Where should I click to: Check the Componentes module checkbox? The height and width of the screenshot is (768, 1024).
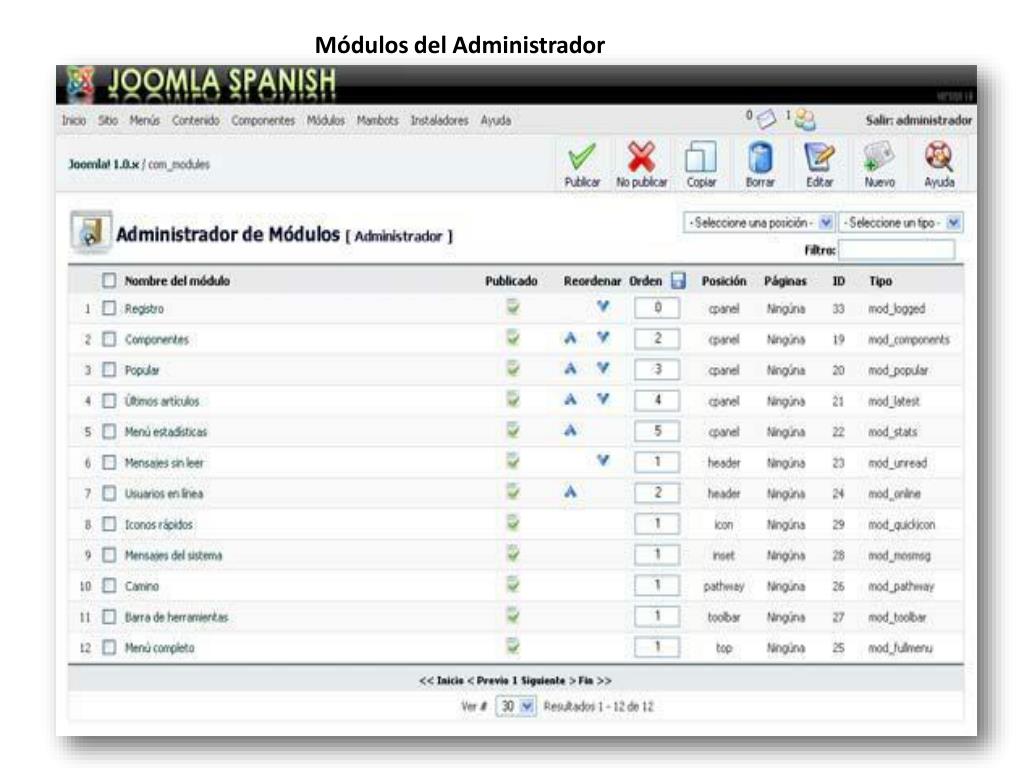coord(109,340)
